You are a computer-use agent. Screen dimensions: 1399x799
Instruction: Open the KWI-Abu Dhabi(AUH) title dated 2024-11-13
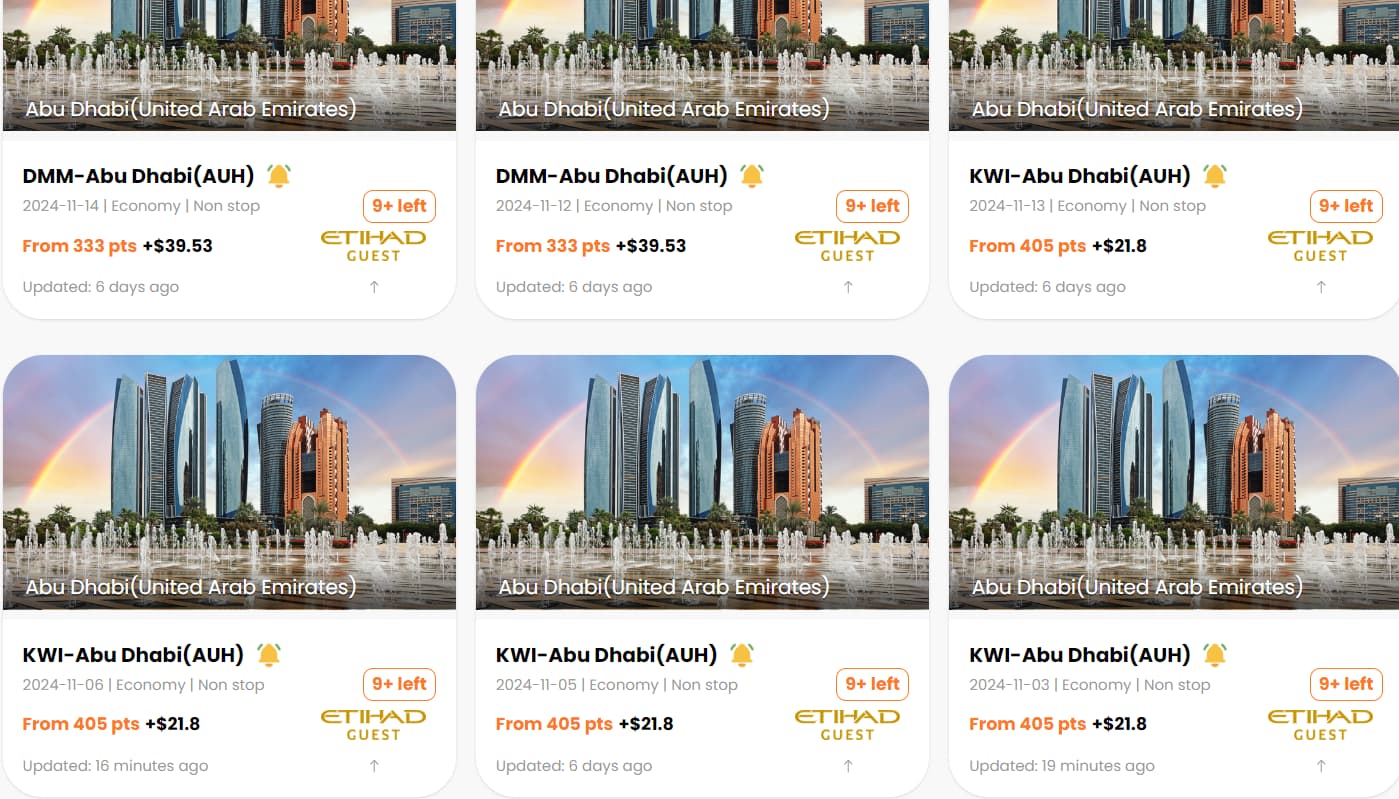pyautogui.click(x=1080, y=176)
